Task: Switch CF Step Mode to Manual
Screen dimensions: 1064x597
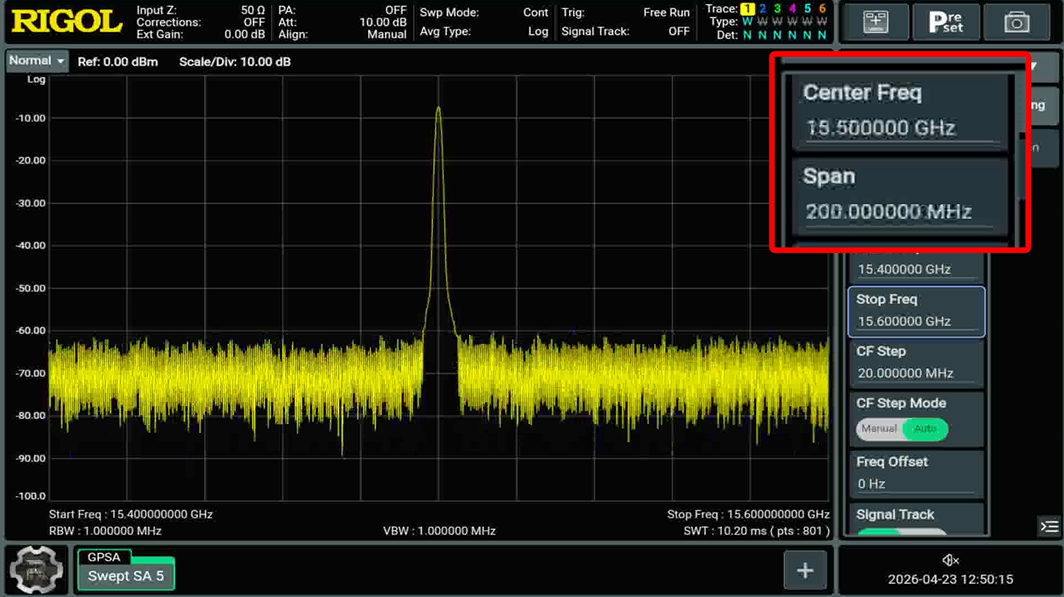Action: [879, 429]
